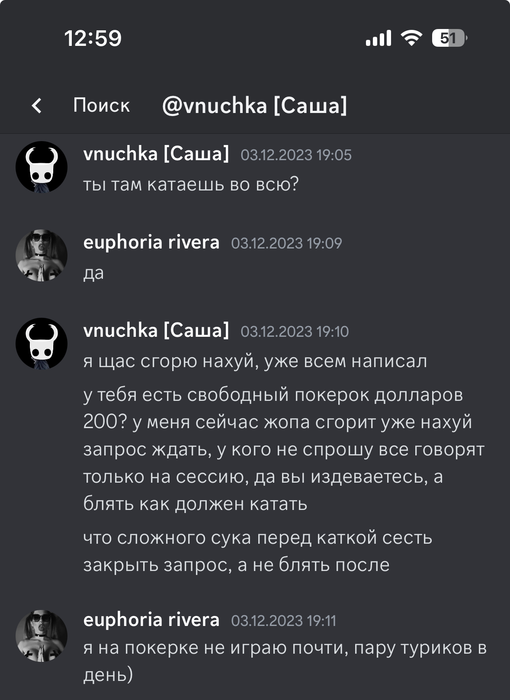Select message "ты там катаешь во всю?"

(x=191, y=184)
